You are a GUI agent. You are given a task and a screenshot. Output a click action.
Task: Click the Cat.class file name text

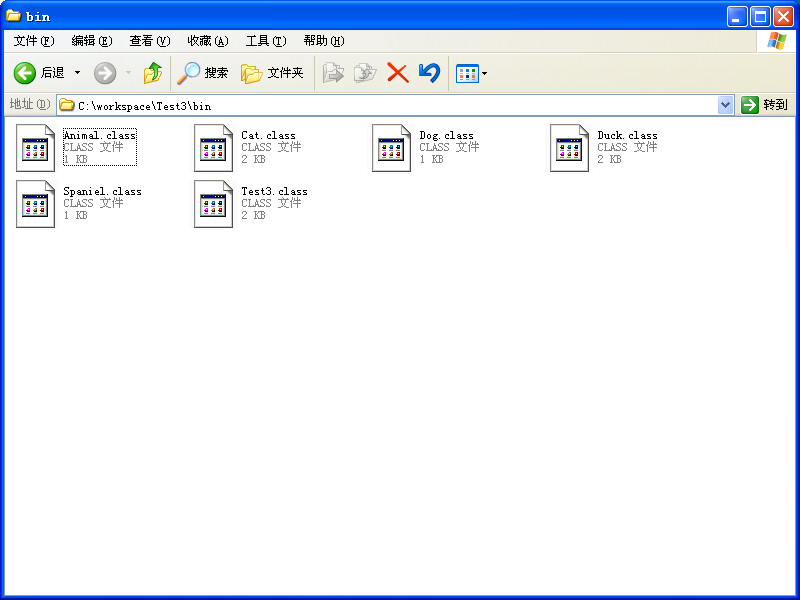click(x=268, y=135)
